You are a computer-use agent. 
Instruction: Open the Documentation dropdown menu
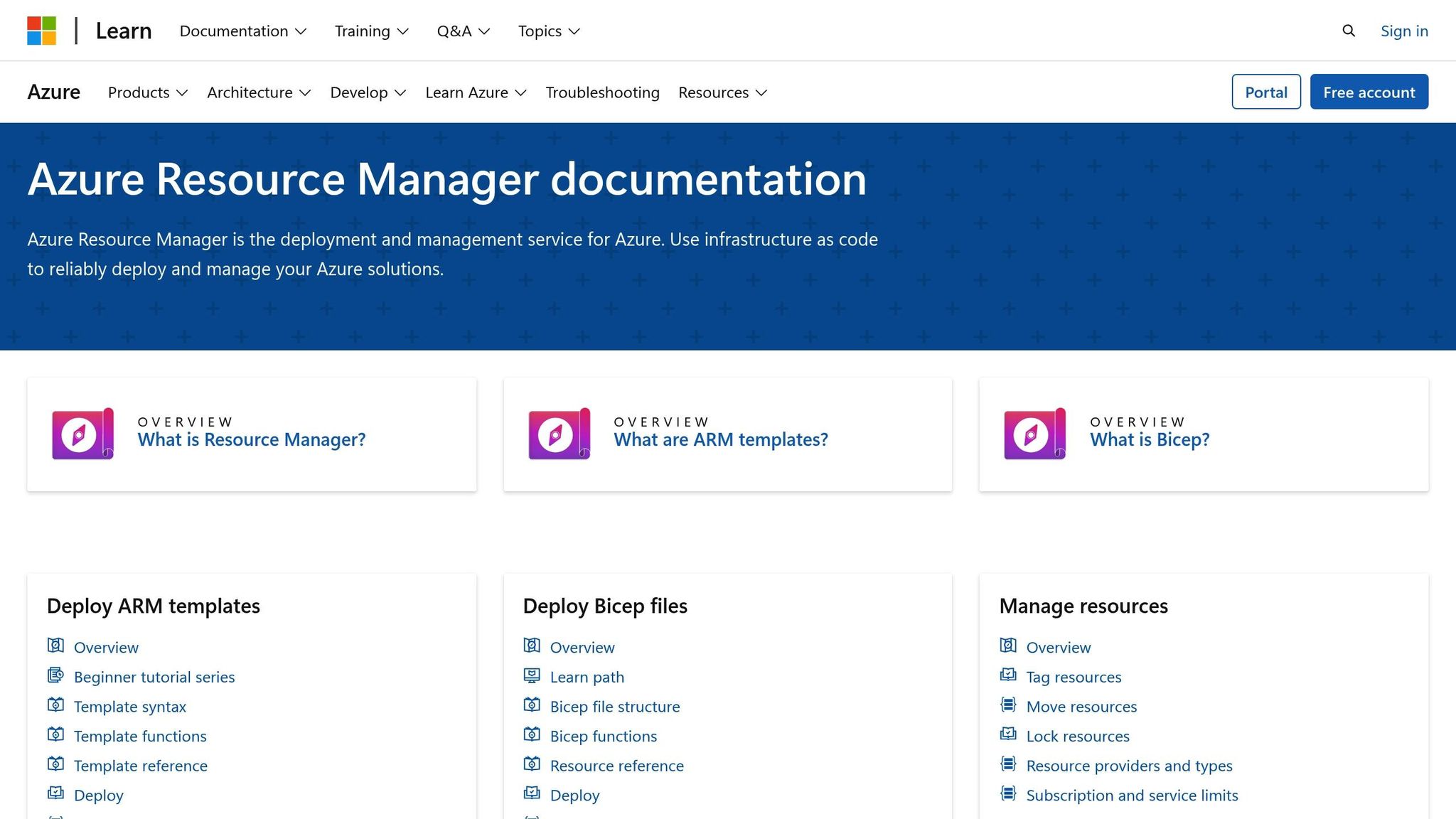[242, 31]
